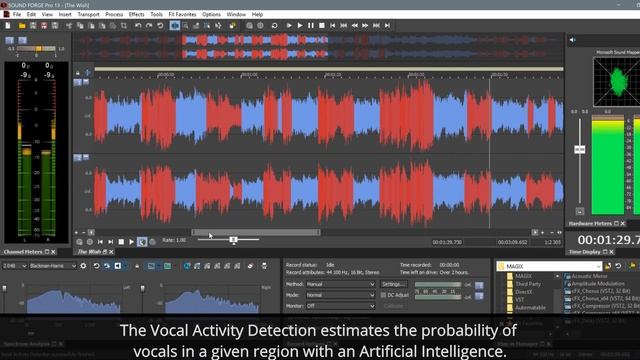Viewport: 640px width, 360px height.
Task: Toggle the upper channel enable button in waveform
Action: (x=77, y=82)
